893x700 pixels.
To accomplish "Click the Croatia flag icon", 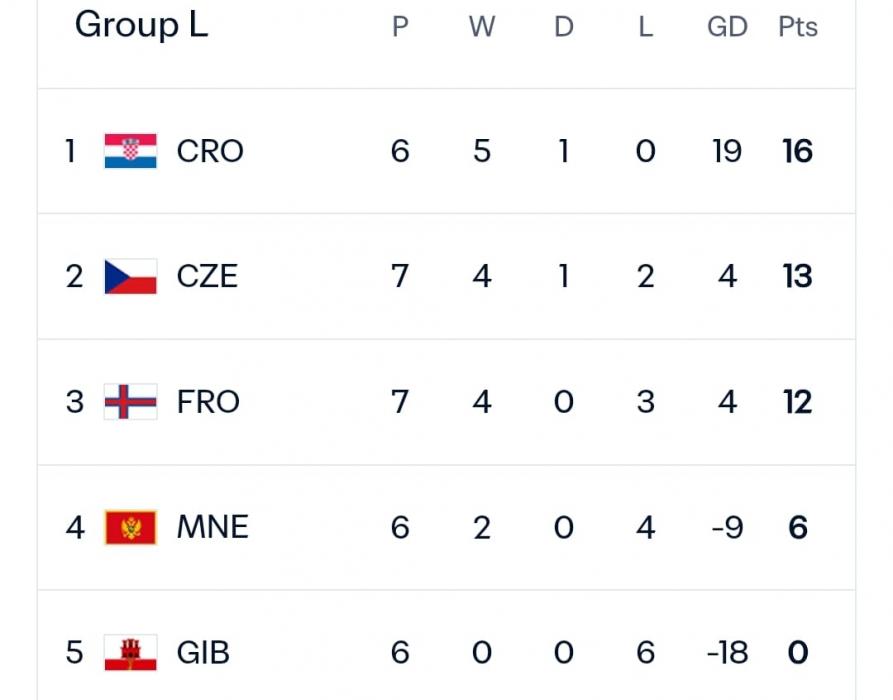I will click(130, 151).
